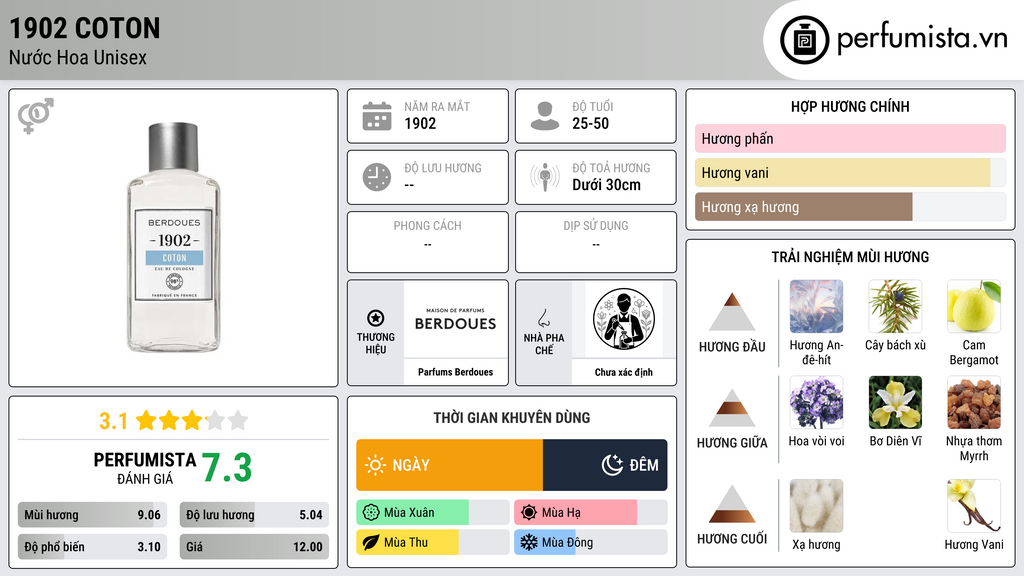Viewport: 1024px width, 576px height.
Task: Click the Độ phổ biến 3.10 score bar
Action: click(x=92, y=547)
